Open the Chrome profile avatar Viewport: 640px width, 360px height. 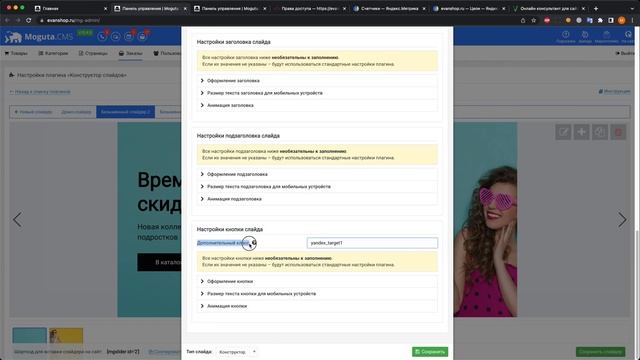tap(621, 20)
